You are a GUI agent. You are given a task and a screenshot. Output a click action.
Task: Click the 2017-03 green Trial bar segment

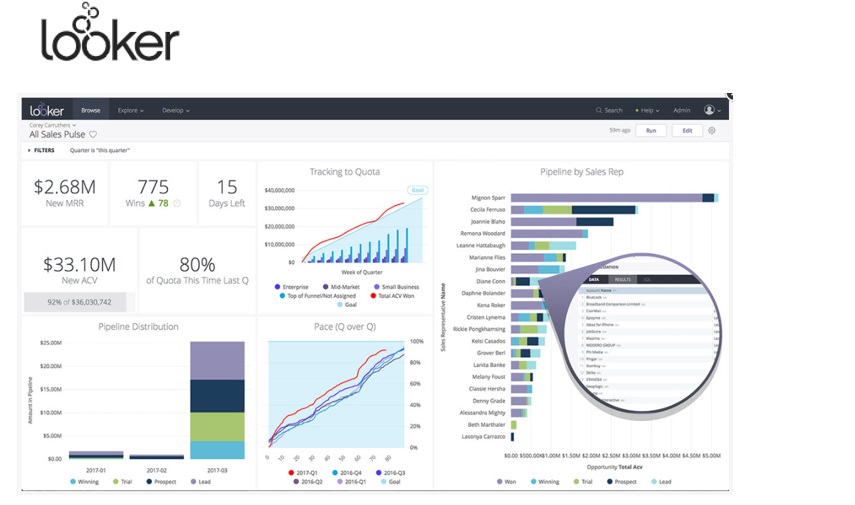point(217,426)
